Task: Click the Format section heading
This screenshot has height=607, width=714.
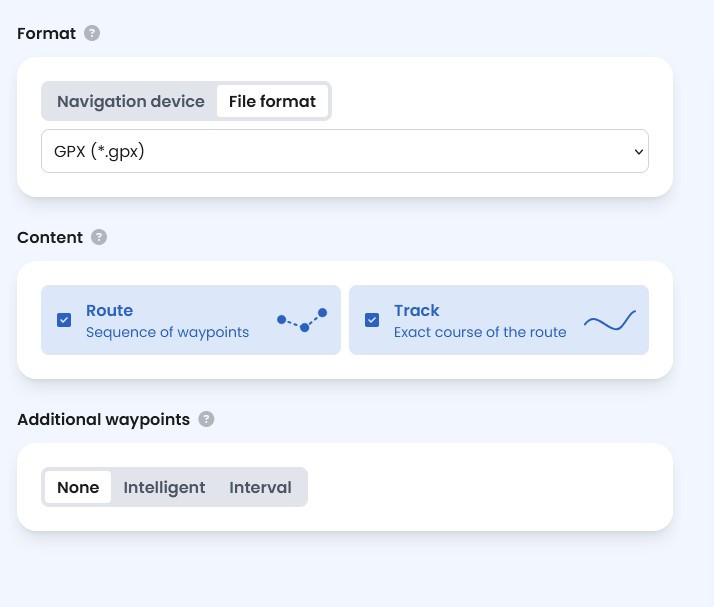Action: (46, 34)
